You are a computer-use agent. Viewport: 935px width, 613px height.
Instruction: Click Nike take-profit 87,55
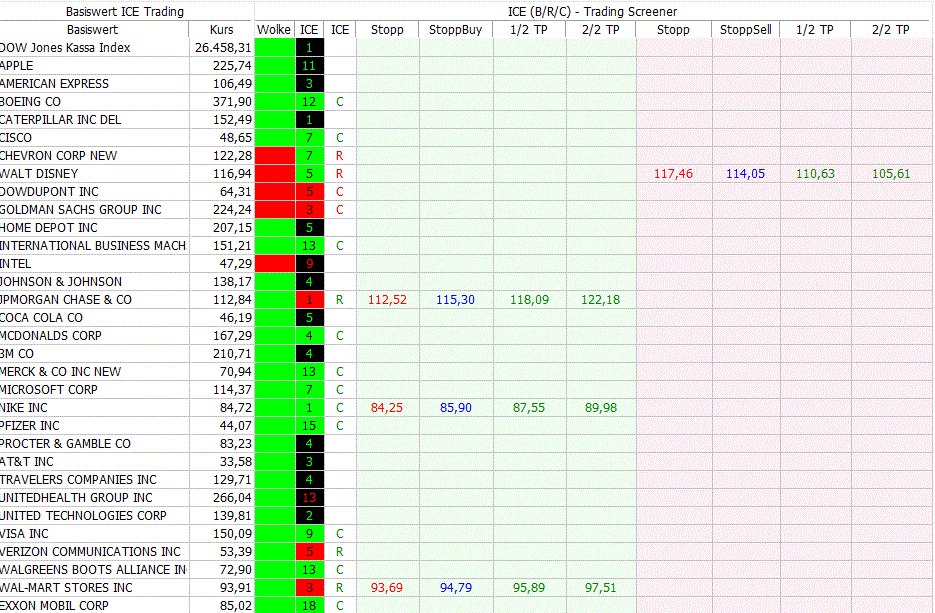coord(529,408)
